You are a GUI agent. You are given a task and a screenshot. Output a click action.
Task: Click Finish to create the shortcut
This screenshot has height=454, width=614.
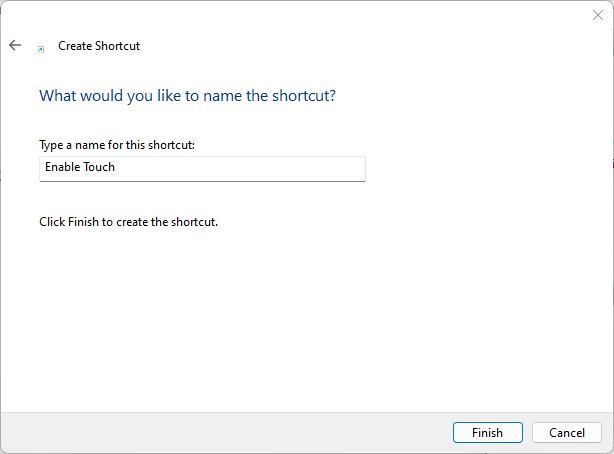click(488, 432)
